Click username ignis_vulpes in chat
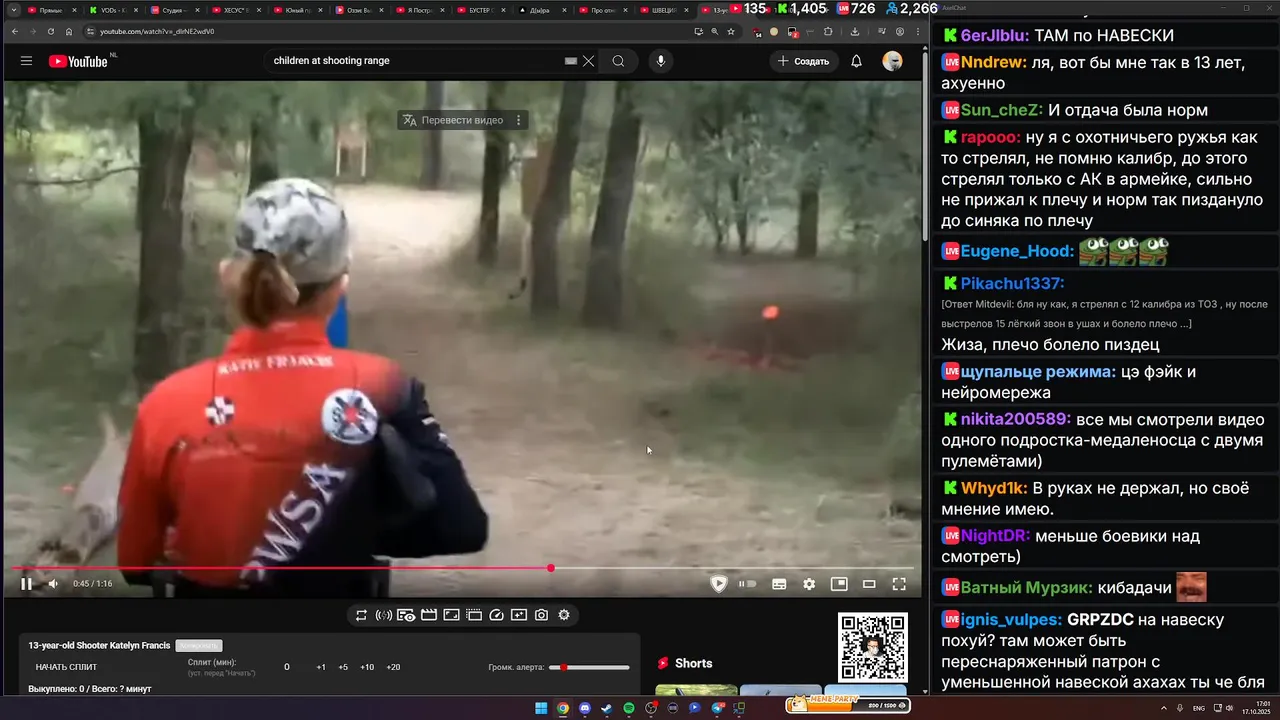Image resolution: width=1280 pixels, height=720 pixels. click(1011, 620)
